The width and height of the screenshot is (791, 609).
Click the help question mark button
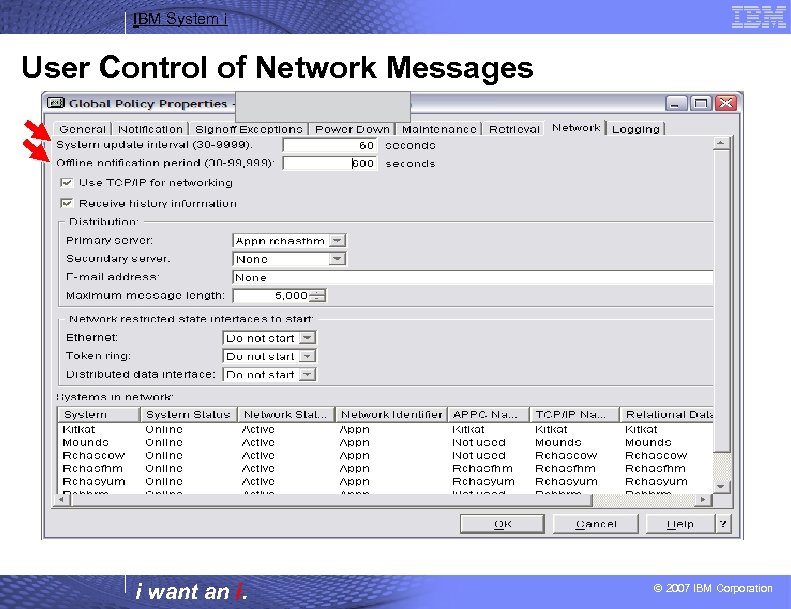pyautogui.click(x=723, y=524)
